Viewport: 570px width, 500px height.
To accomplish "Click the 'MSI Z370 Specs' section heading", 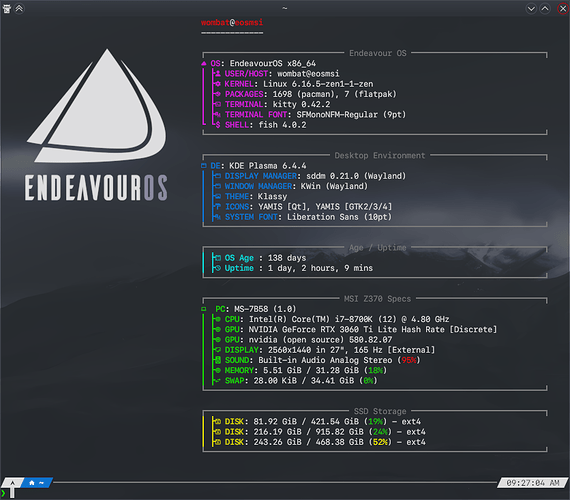I will pos(377,299).
